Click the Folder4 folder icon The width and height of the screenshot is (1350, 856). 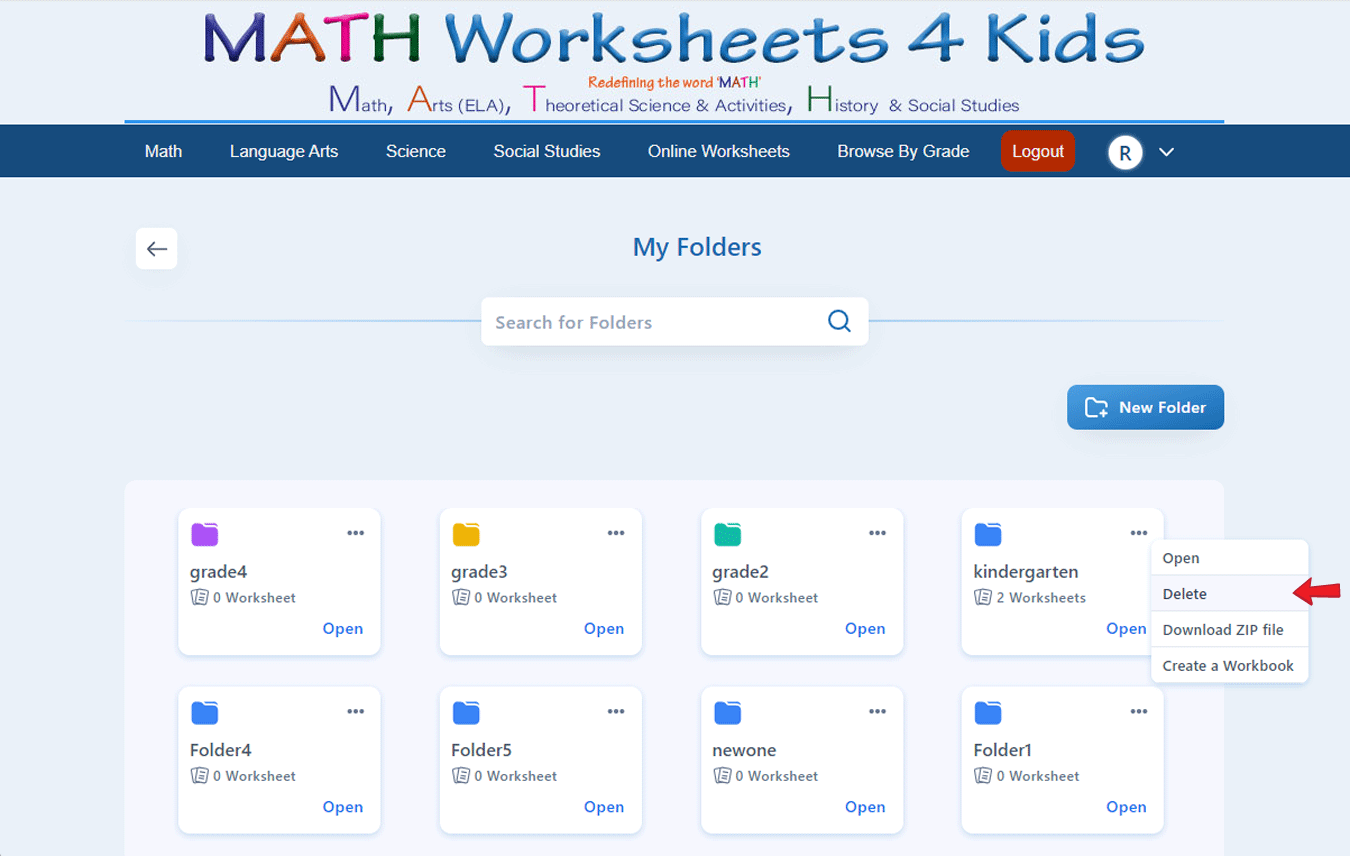tap(205, 713)
